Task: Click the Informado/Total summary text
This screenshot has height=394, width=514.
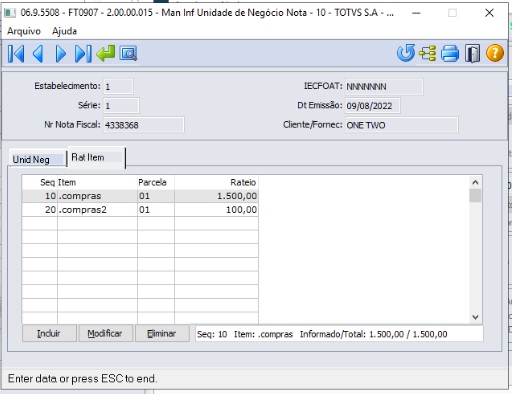Action: [x=373, y=334]
